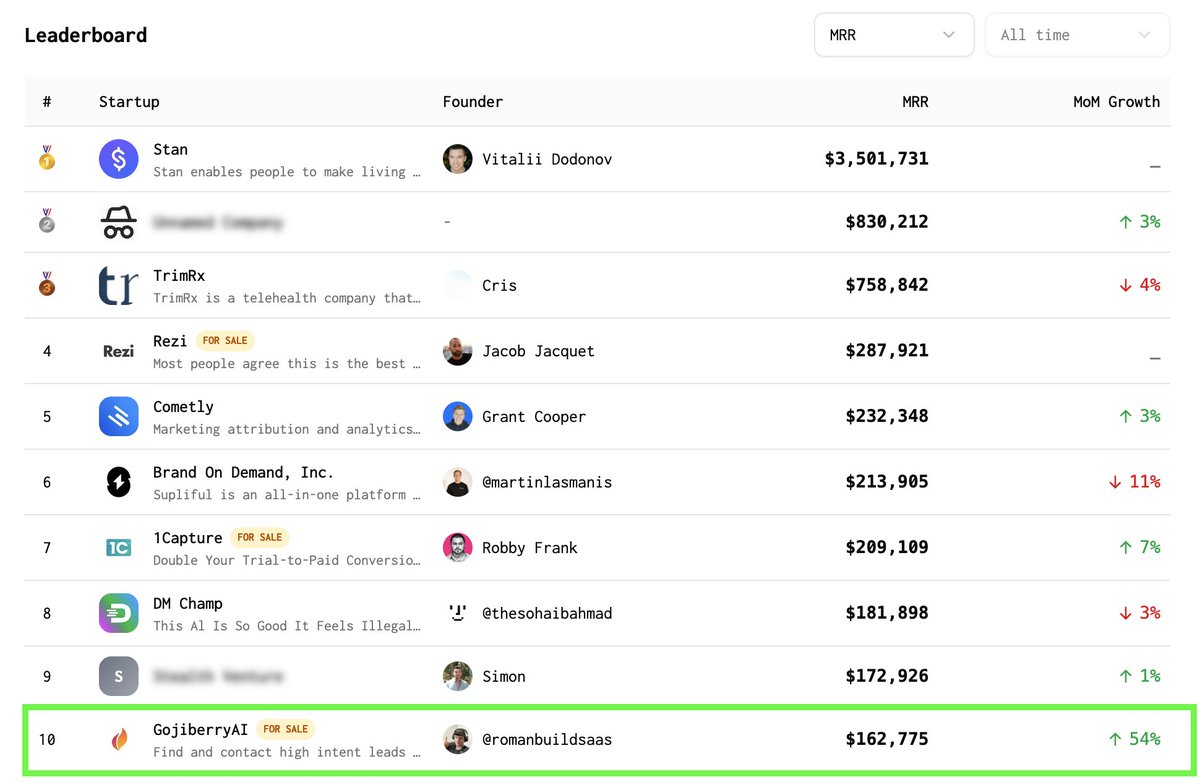Open the Cometly startup name
Screen dimensions: 1200x782
[x=183, y=407]
